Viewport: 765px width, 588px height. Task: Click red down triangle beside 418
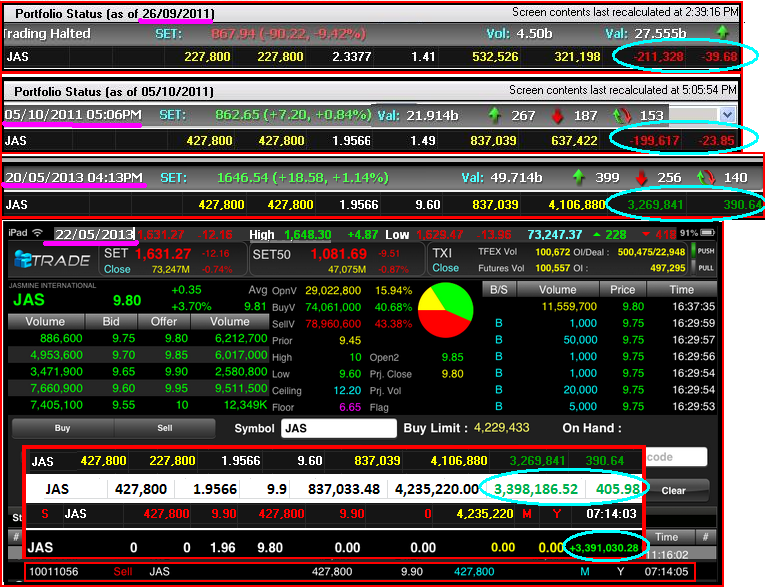[x=646, y=235]
